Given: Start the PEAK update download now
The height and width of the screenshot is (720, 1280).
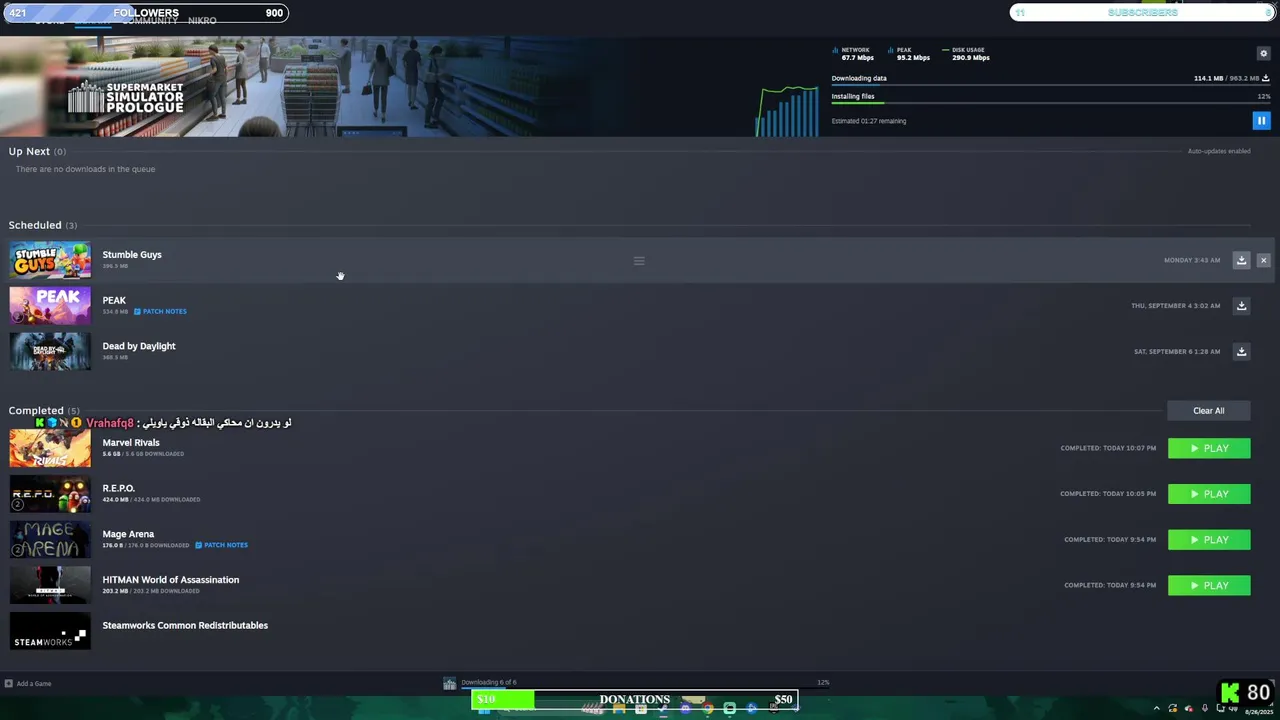Looking at the screenshot, I should [1241, 306].
